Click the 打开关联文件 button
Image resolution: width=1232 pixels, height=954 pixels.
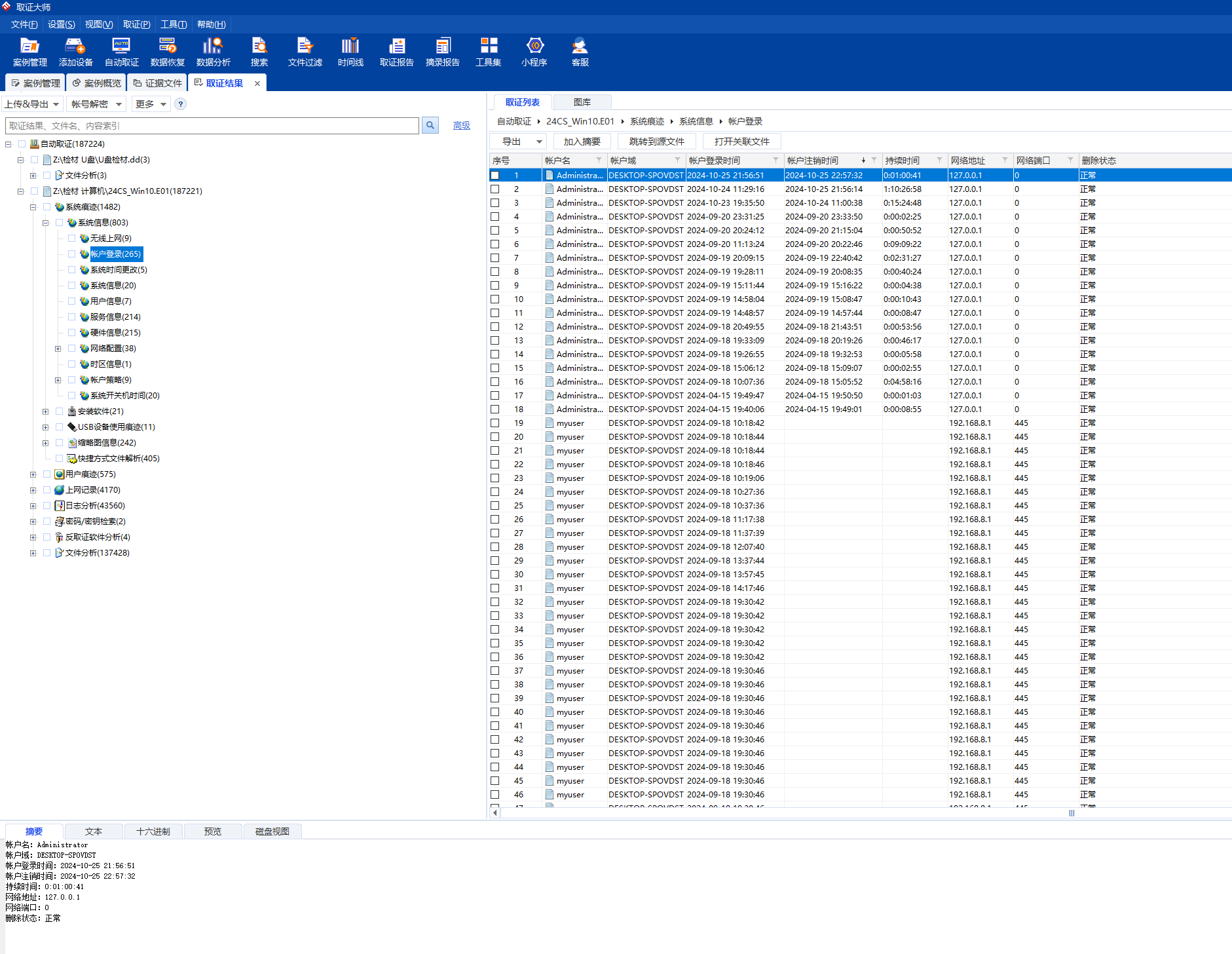(x=742, y=142)
